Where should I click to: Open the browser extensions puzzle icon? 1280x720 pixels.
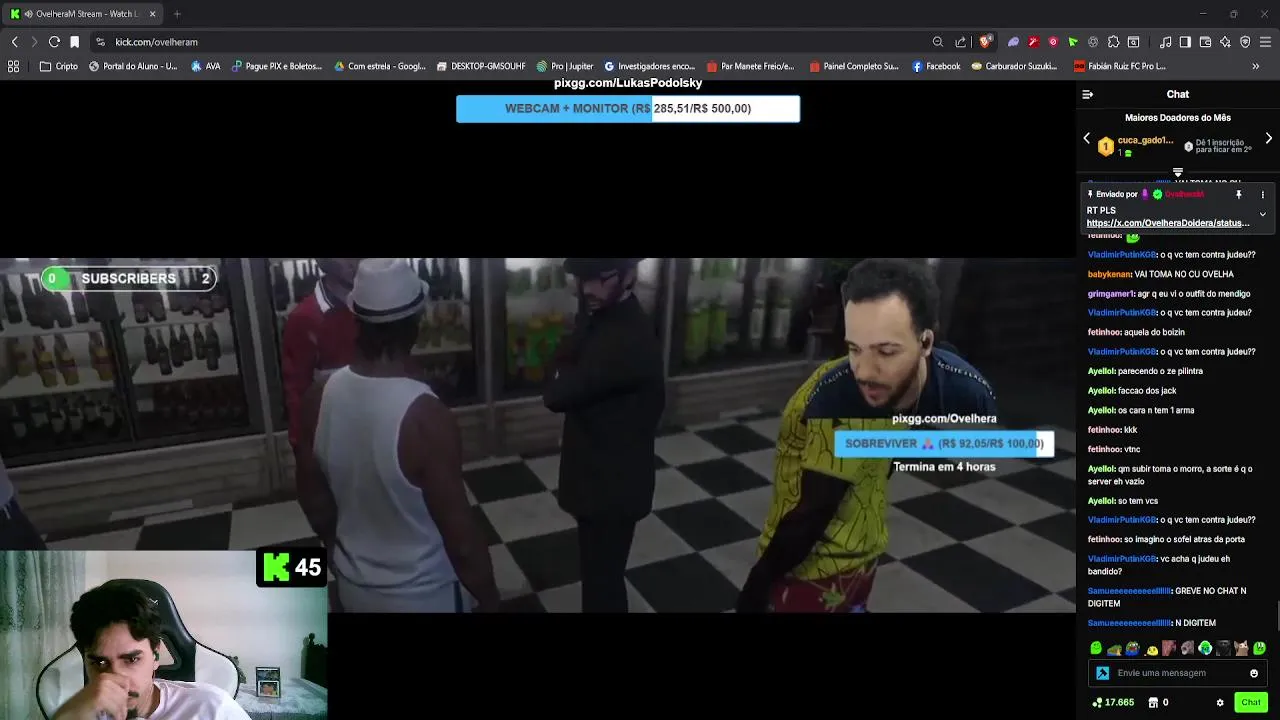[1113, 42]
